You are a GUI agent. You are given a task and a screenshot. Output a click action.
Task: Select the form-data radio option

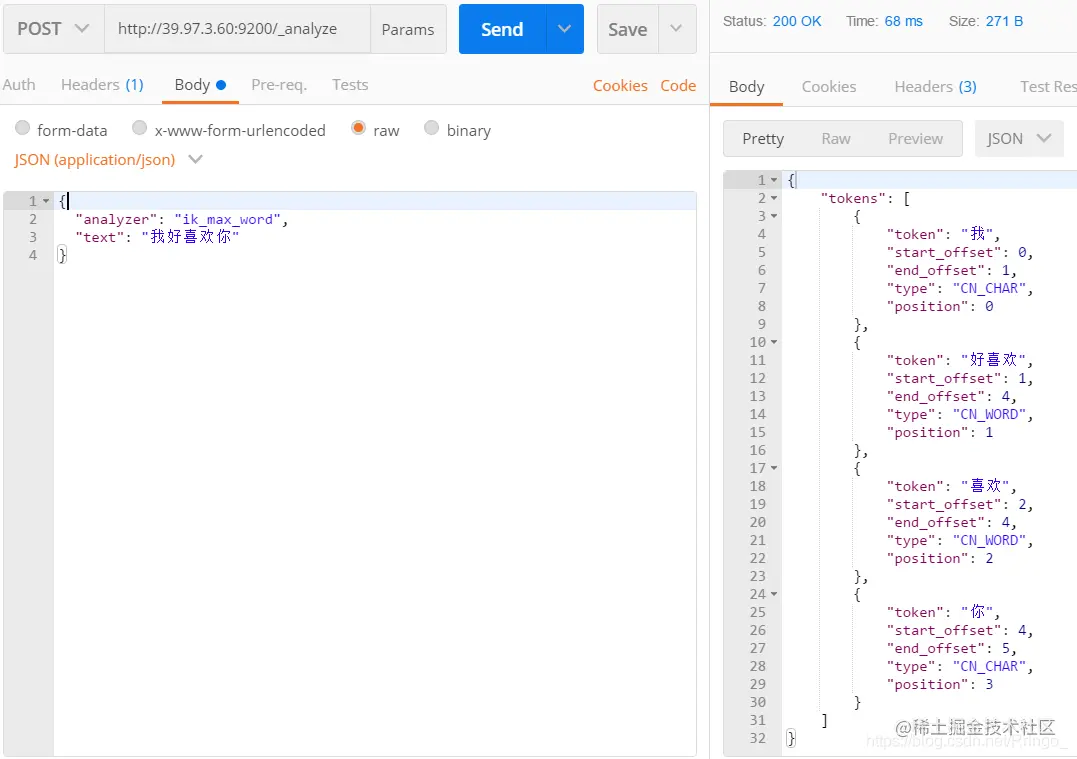pyautogui.click(x=23, y=128)
